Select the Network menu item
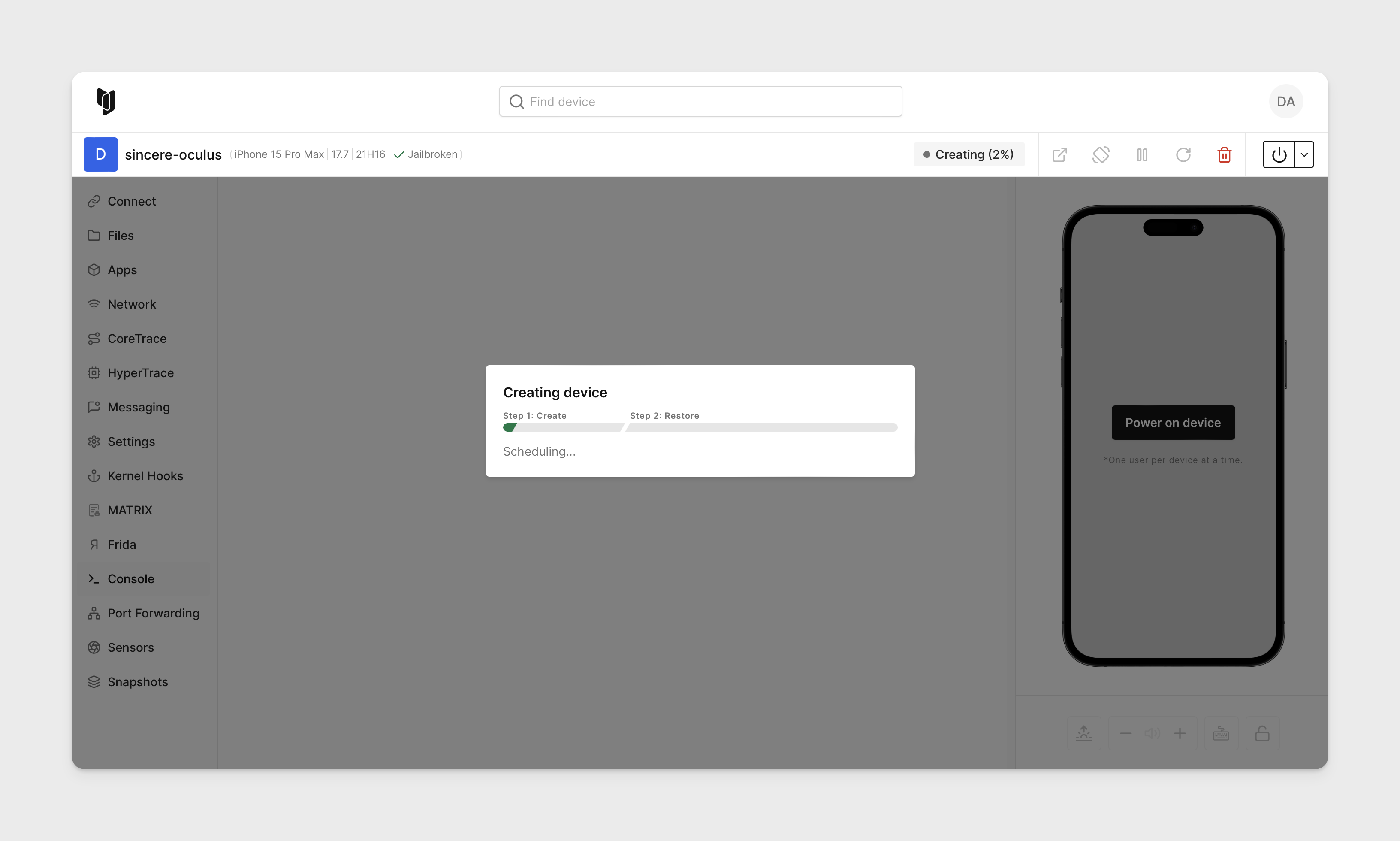The height and width of the screenshot is (841, 1400). pyautogui.click(x=131, y=303)
